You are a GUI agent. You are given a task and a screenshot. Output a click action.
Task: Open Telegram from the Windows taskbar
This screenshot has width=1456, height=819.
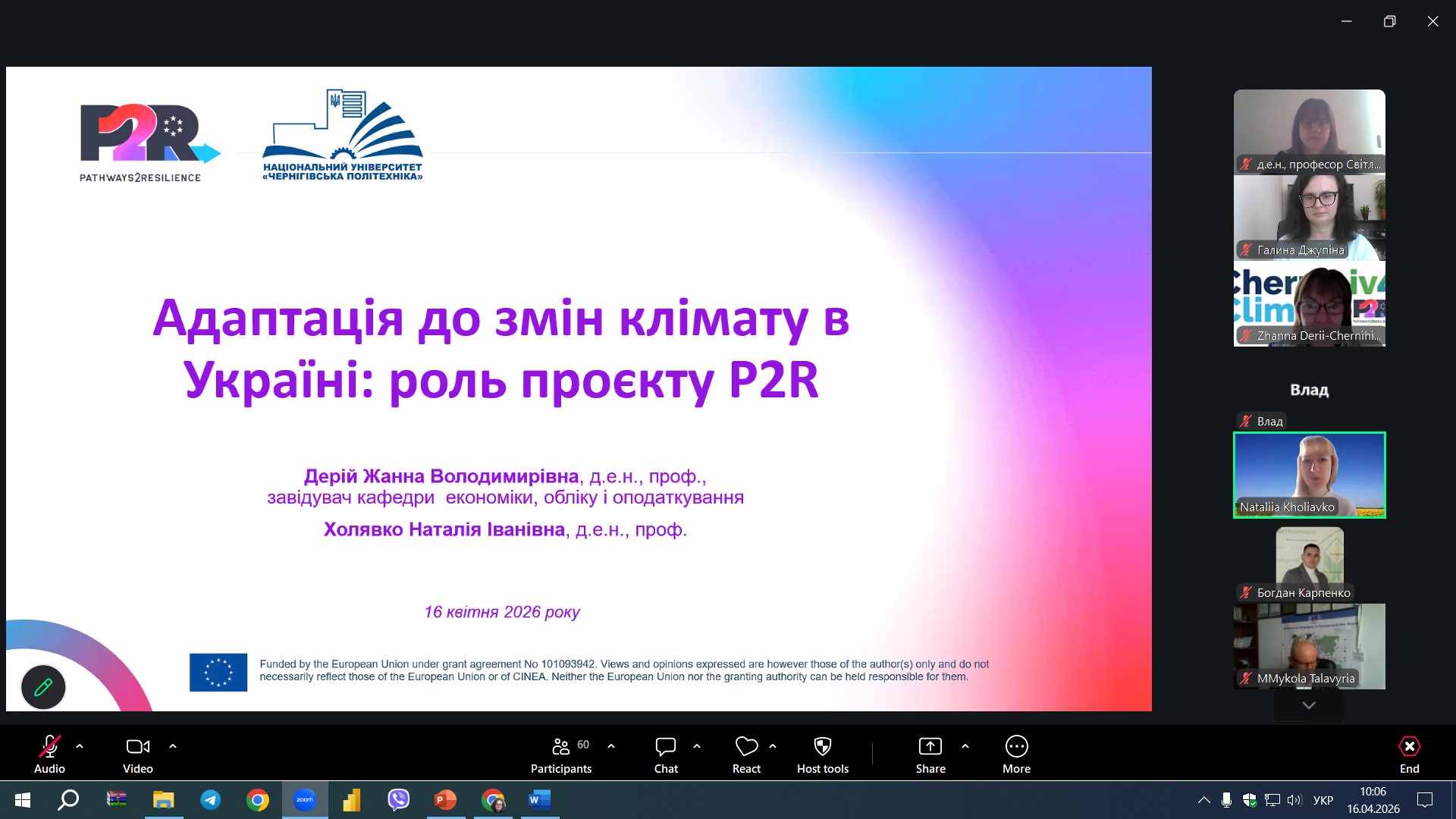[x=210, y=800]
